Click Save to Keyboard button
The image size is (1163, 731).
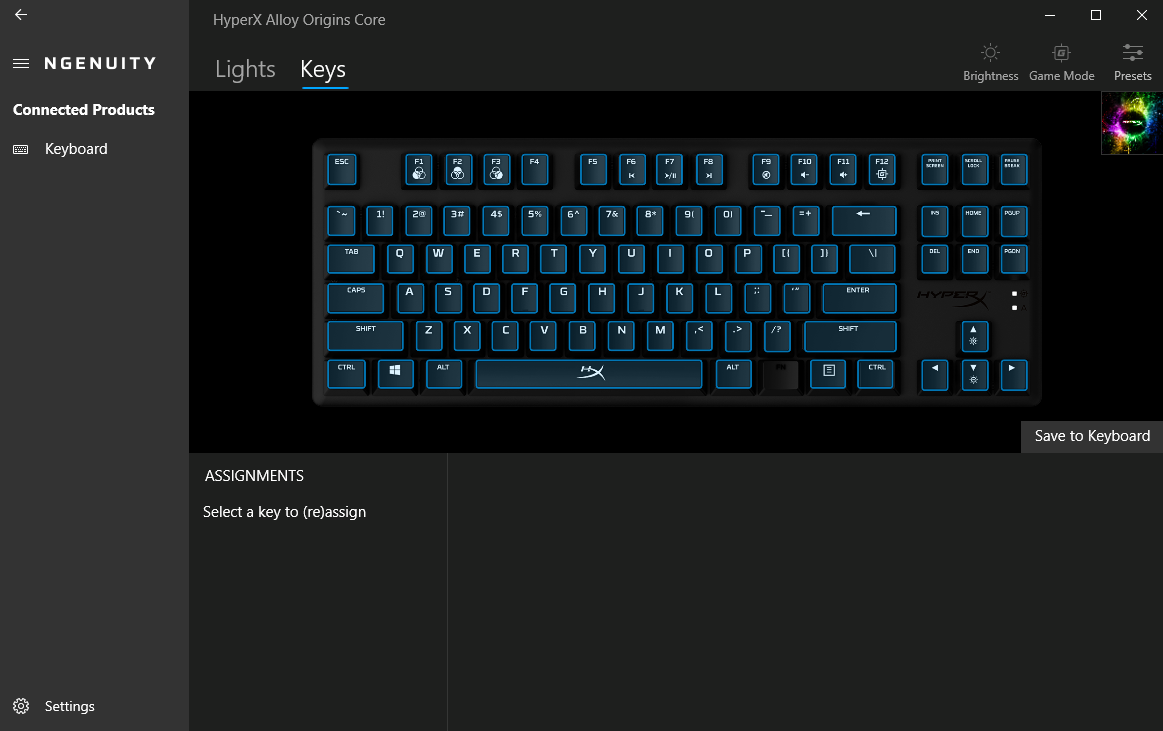[1092, 436]
